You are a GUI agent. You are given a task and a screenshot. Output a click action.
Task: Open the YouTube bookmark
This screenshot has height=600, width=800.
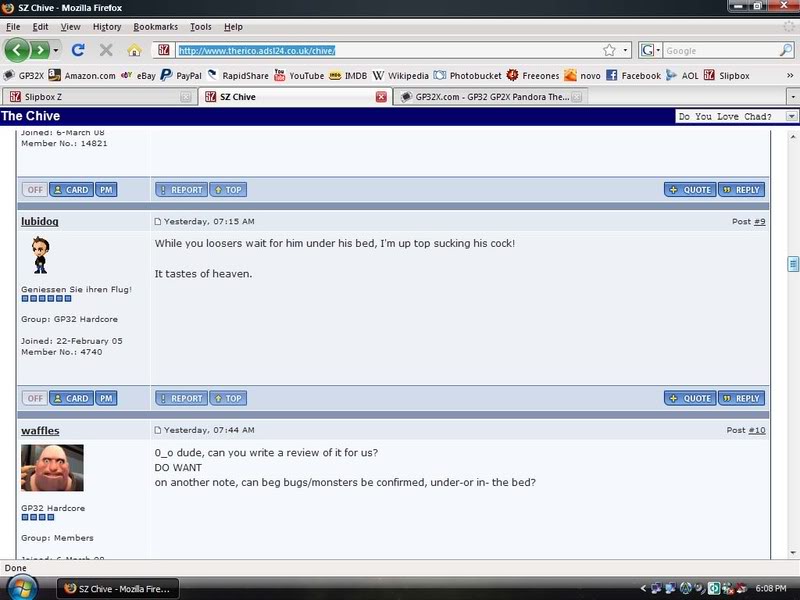coord(298,75)
